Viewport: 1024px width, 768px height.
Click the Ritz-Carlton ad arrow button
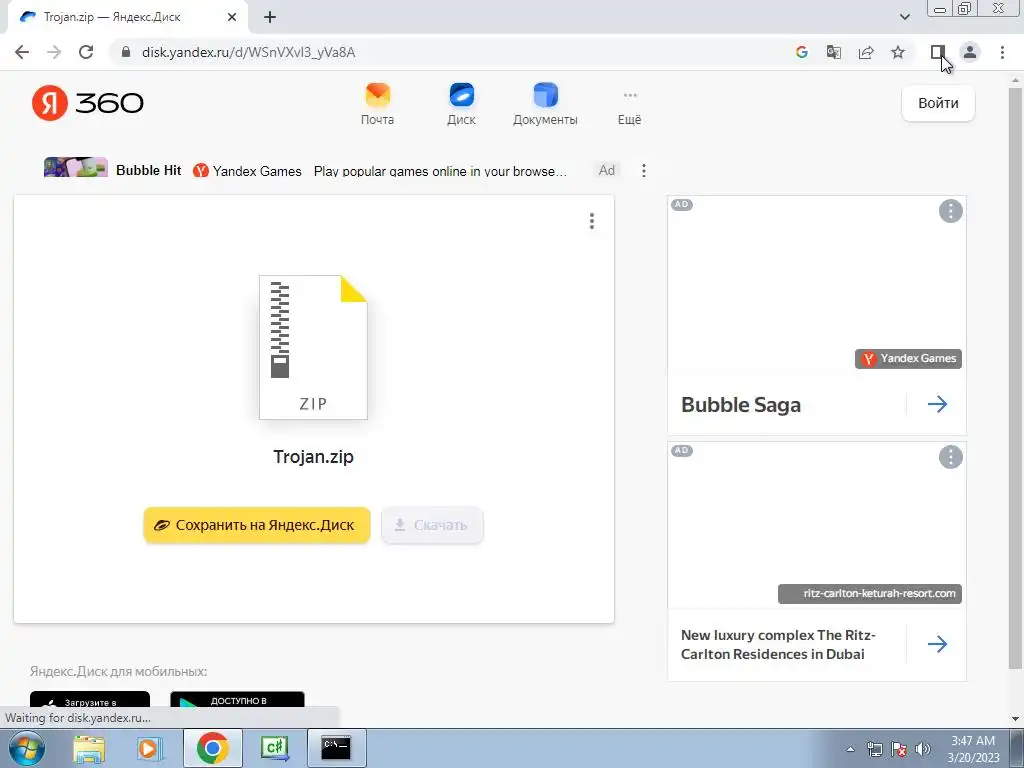[937, 644]
